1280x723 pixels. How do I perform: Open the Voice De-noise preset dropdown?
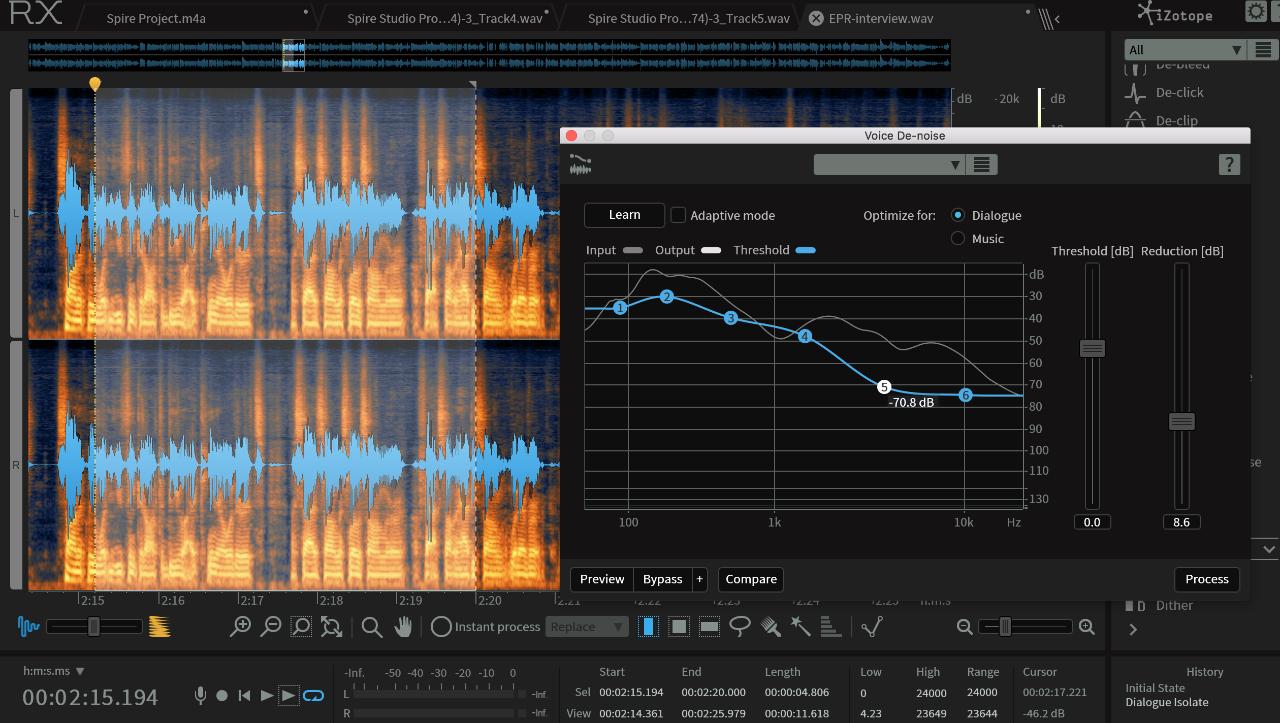889,165
